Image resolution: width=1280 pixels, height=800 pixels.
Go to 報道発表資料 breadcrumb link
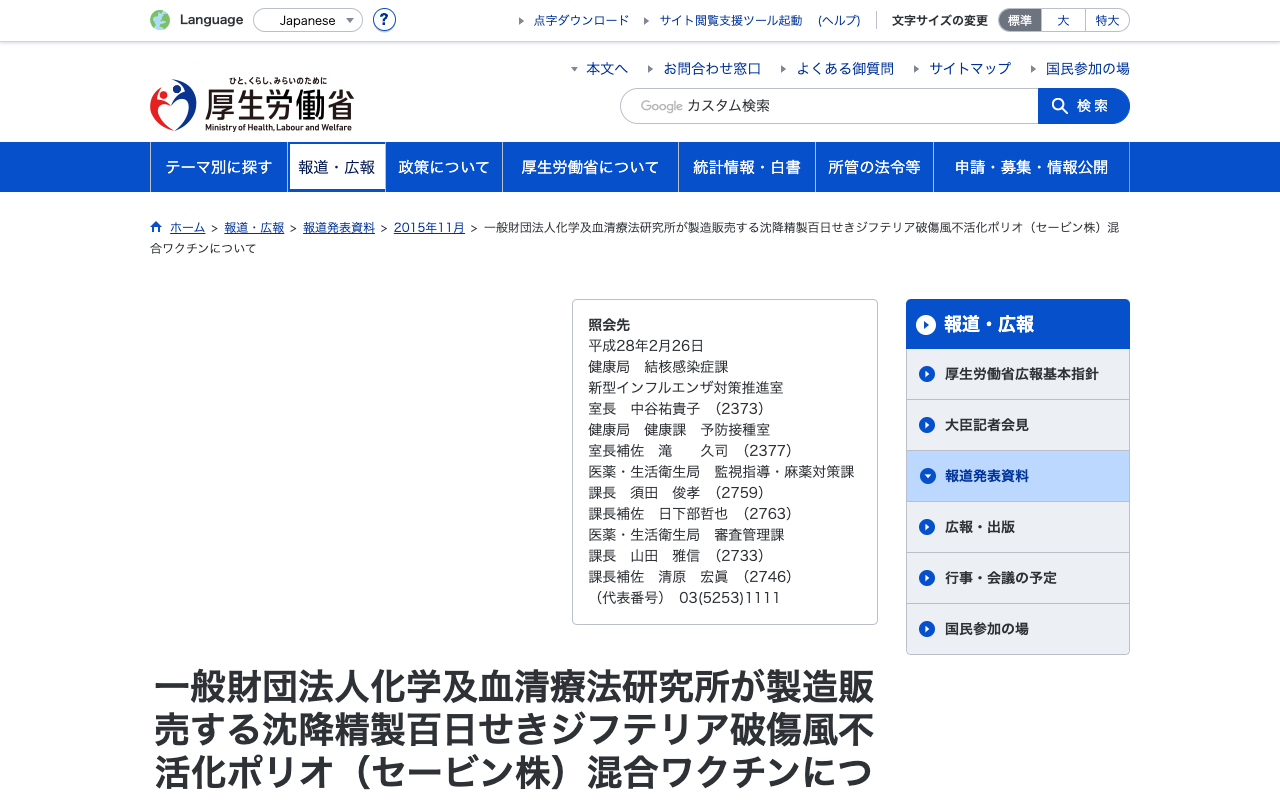(x=339, y=227)
